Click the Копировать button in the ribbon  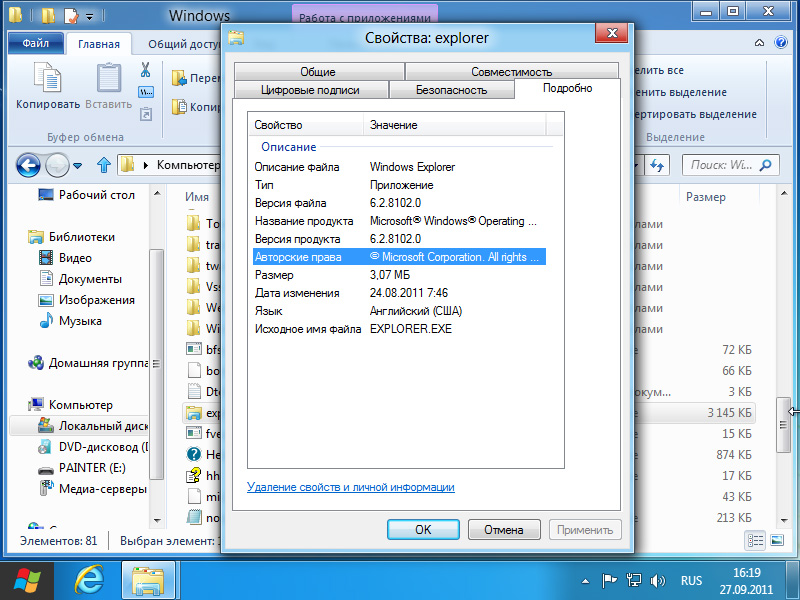tap(48, 86)
